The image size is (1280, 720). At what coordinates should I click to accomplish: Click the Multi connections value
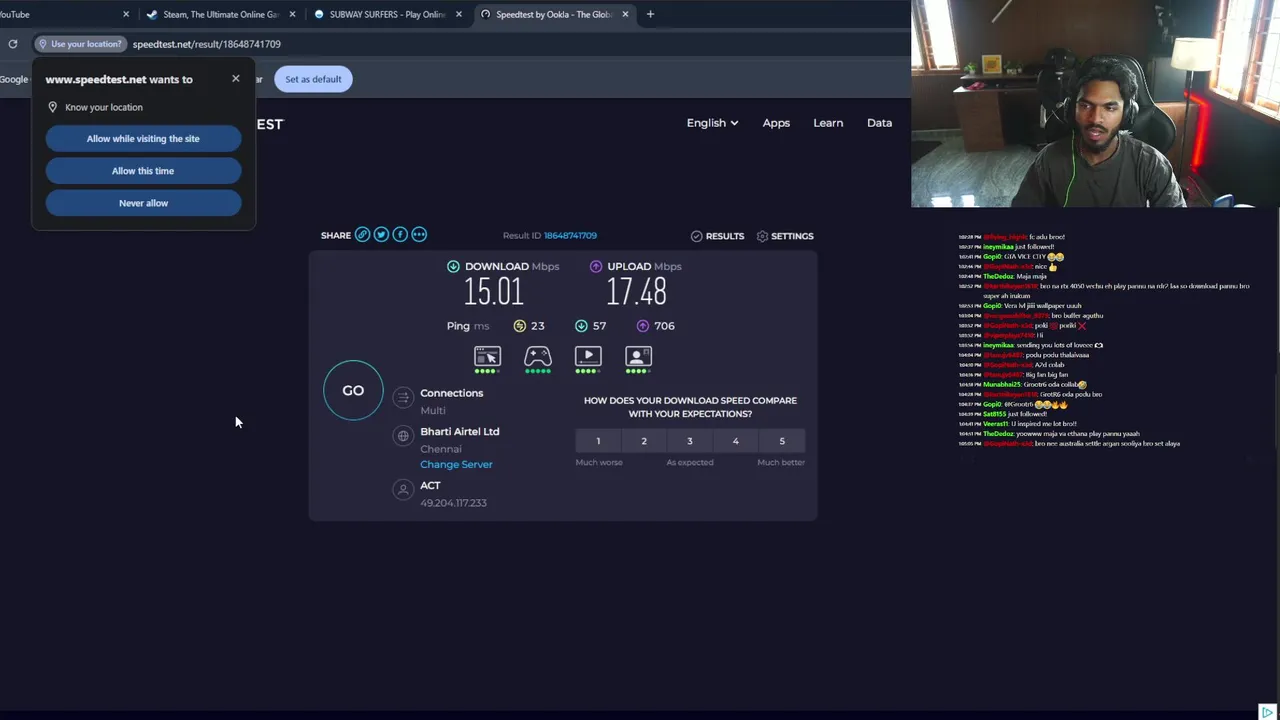[433, 410]
